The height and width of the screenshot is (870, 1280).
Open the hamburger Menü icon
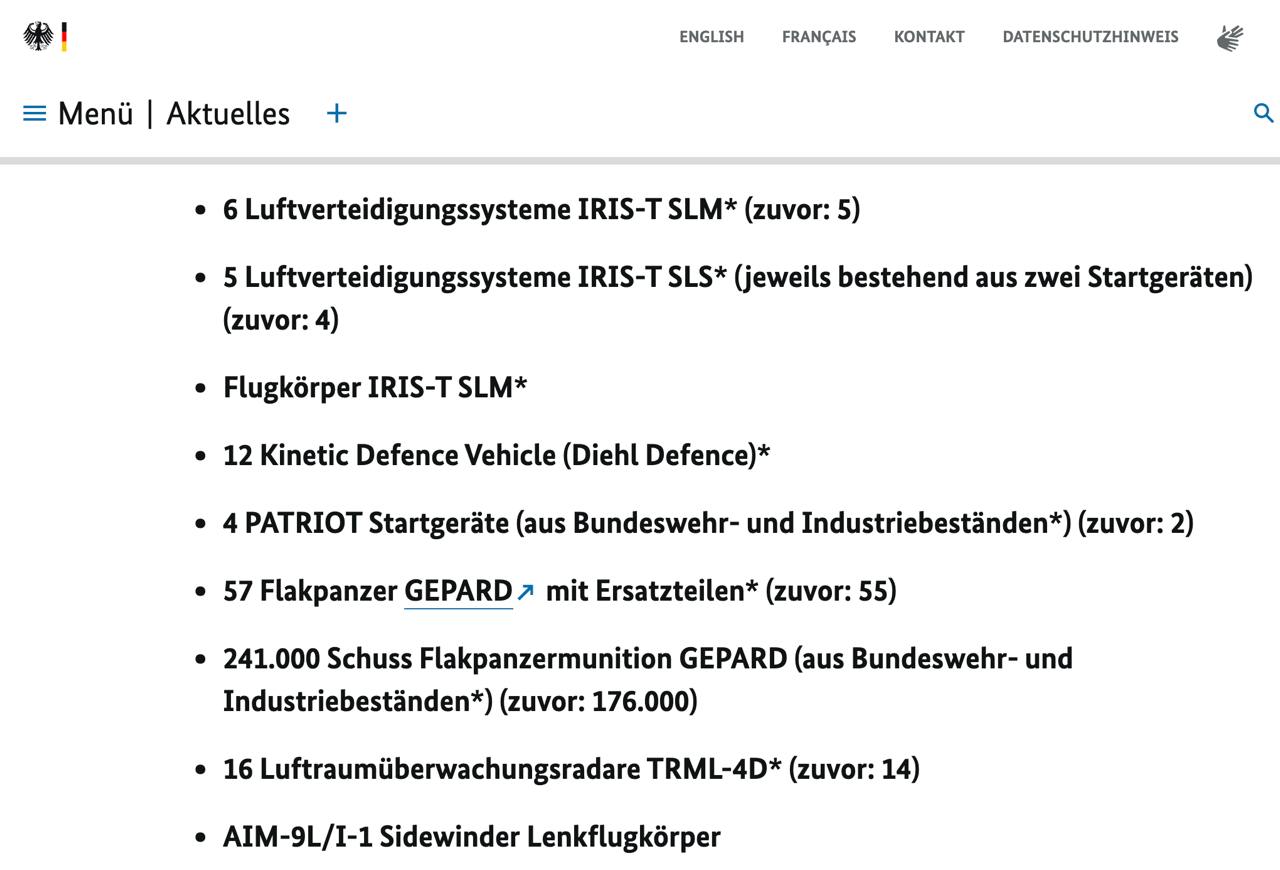[35, 114]
